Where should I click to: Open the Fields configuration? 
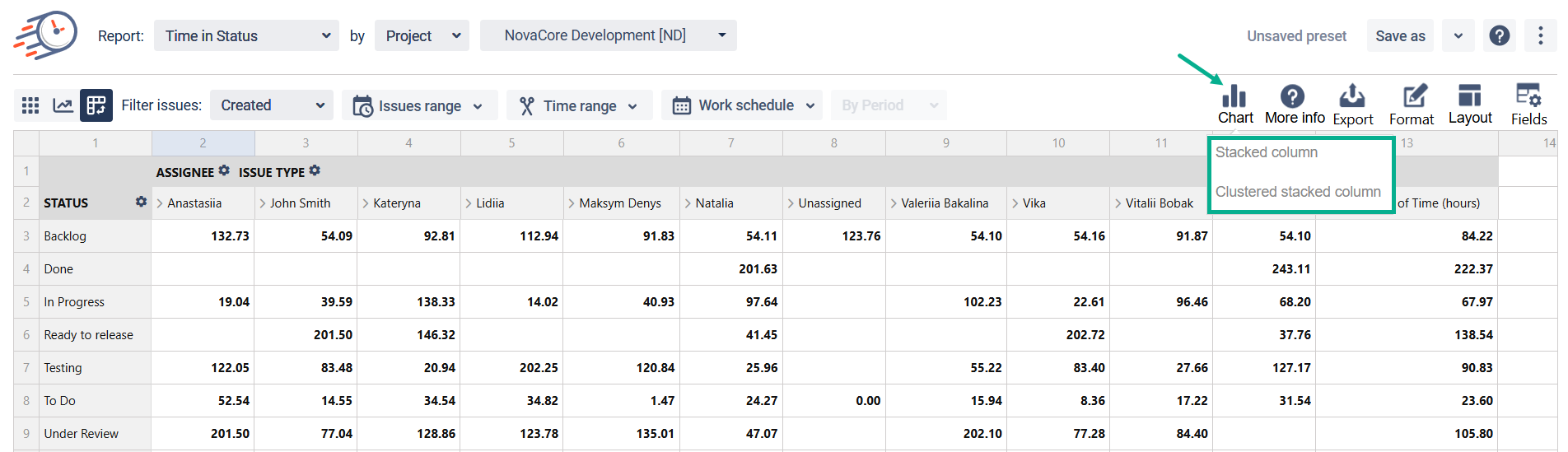pos(1528,97)
